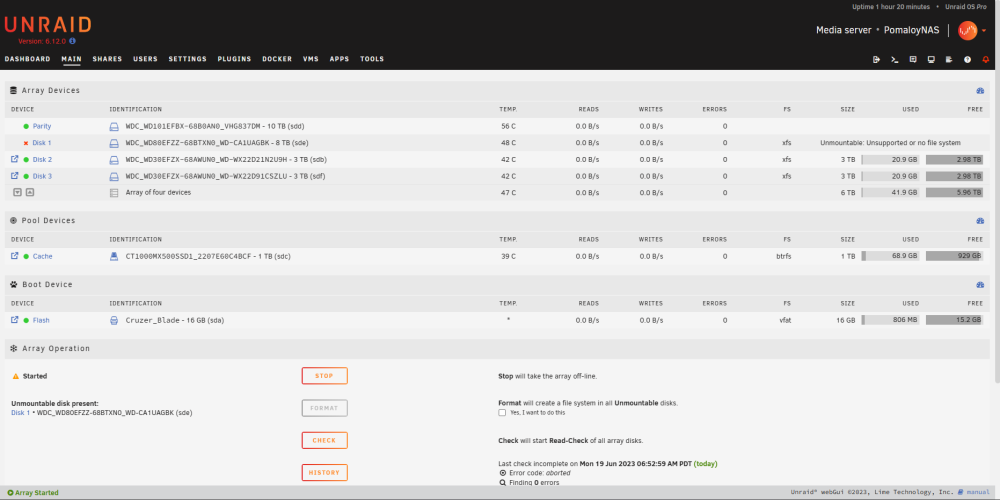Screen dimensions: 1000x500
Task: Start a read-check with CHECK button
Action: pyautogui.click(x=325, y=441)
